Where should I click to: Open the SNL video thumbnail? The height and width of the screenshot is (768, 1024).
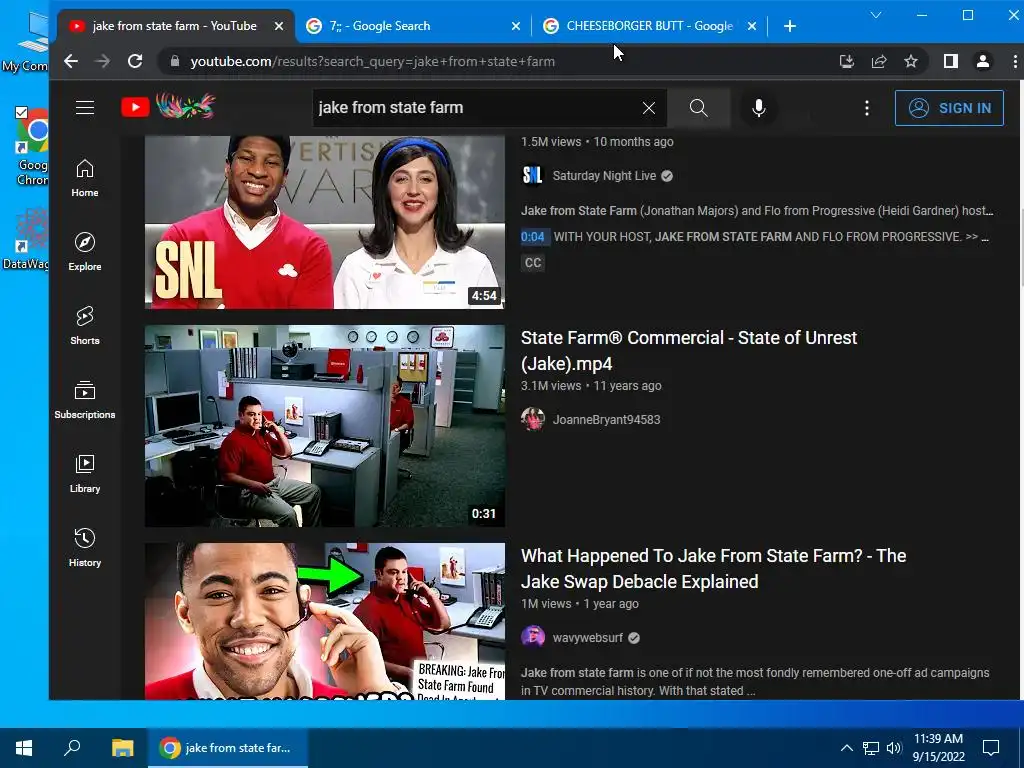(325, 222)
